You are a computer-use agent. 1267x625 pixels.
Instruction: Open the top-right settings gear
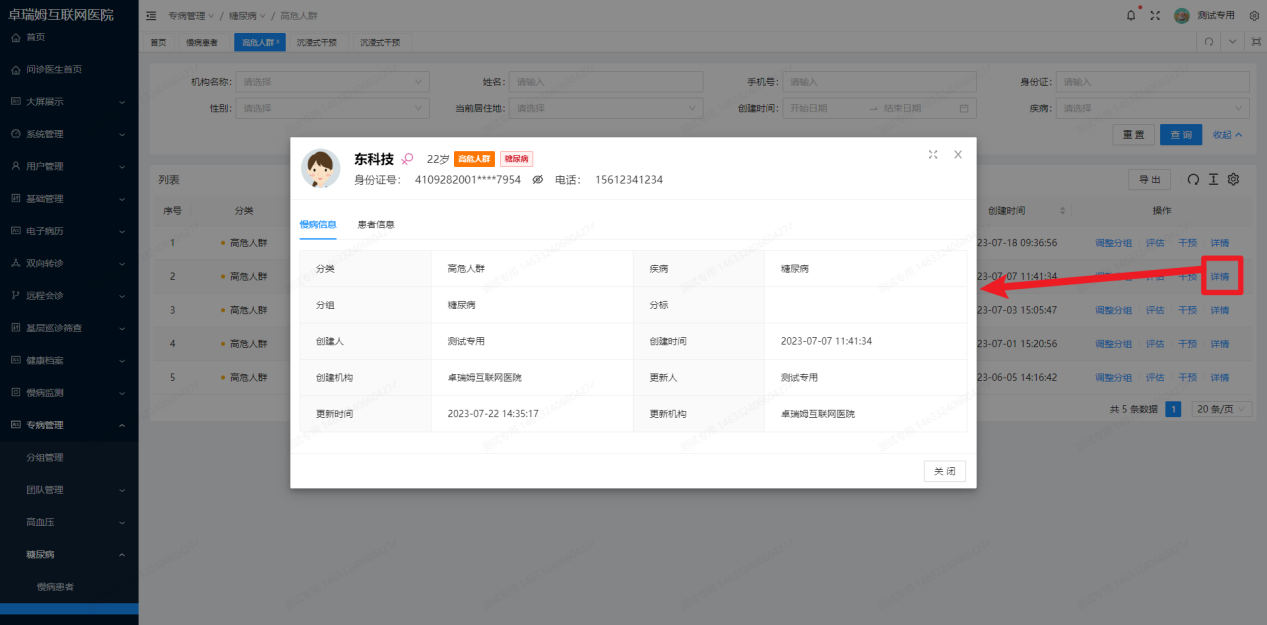tap(1254, 15)
